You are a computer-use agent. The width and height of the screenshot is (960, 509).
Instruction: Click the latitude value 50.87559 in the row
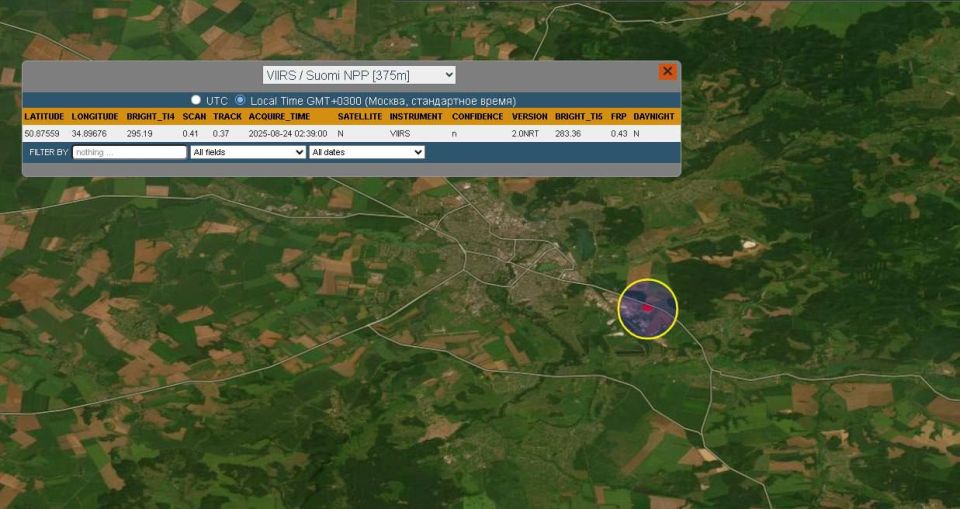[42, 133]
